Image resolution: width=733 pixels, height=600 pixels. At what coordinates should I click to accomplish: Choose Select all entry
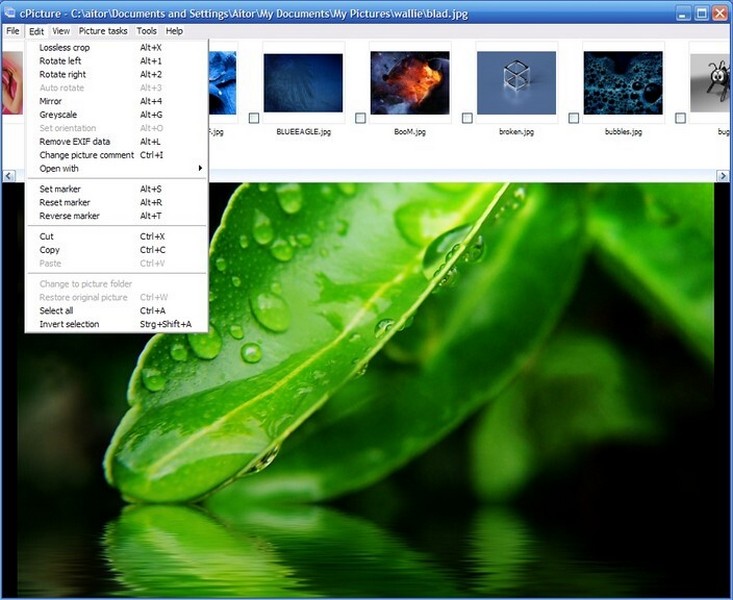pos(116,311)
